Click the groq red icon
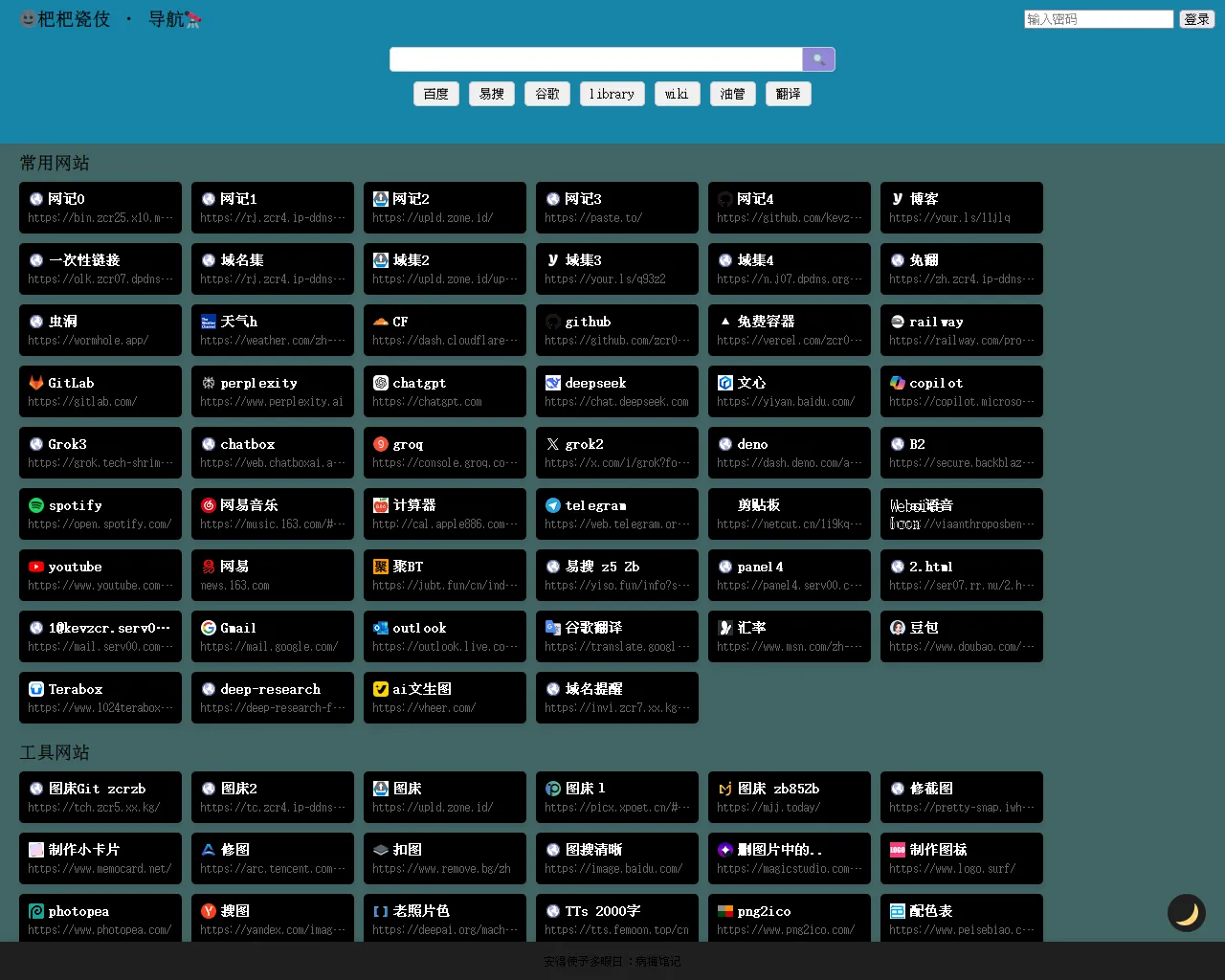Viewport: 1225px width, 980px height. (x=381, y=444)
